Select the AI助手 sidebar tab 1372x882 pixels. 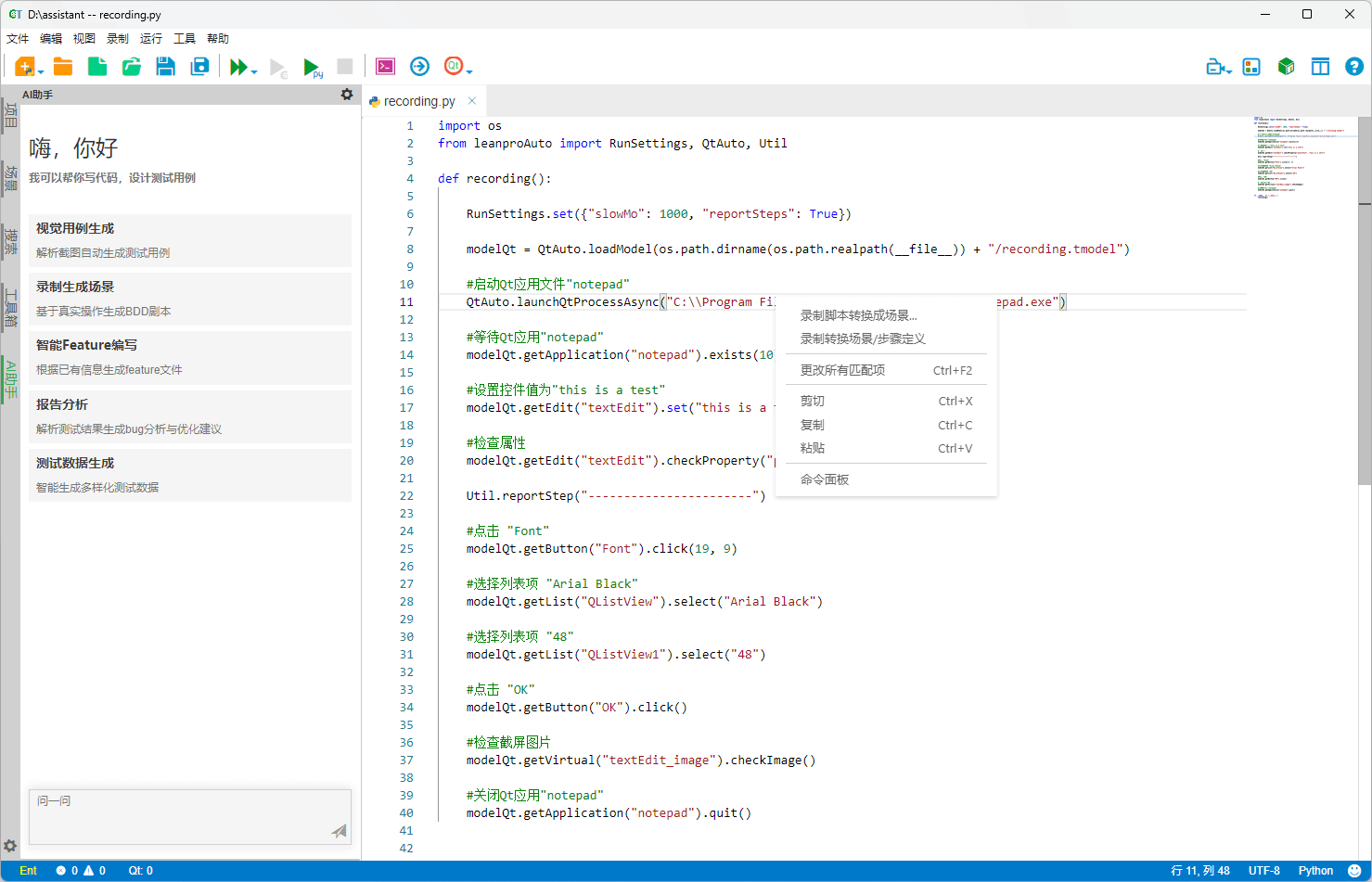coord(10,379)
